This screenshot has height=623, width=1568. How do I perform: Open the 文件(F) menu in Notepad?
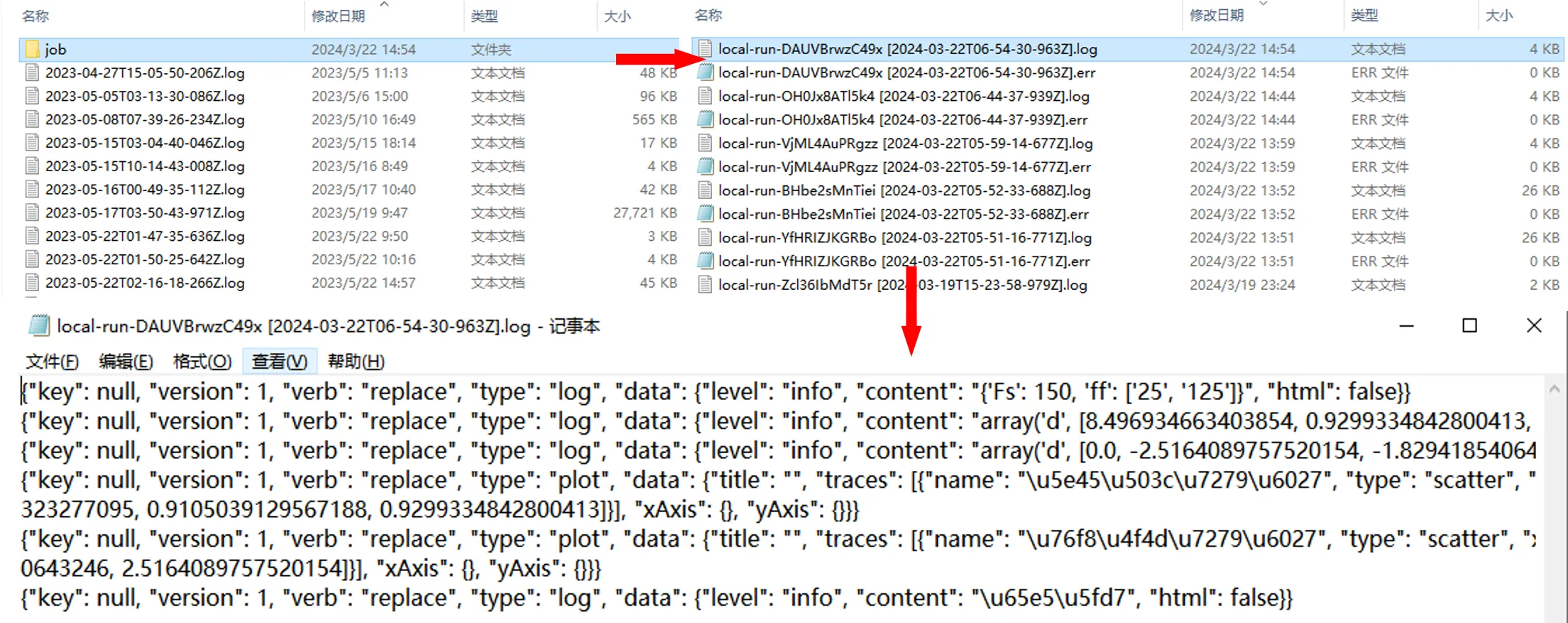pyautogui.click(x=52, y=362)
